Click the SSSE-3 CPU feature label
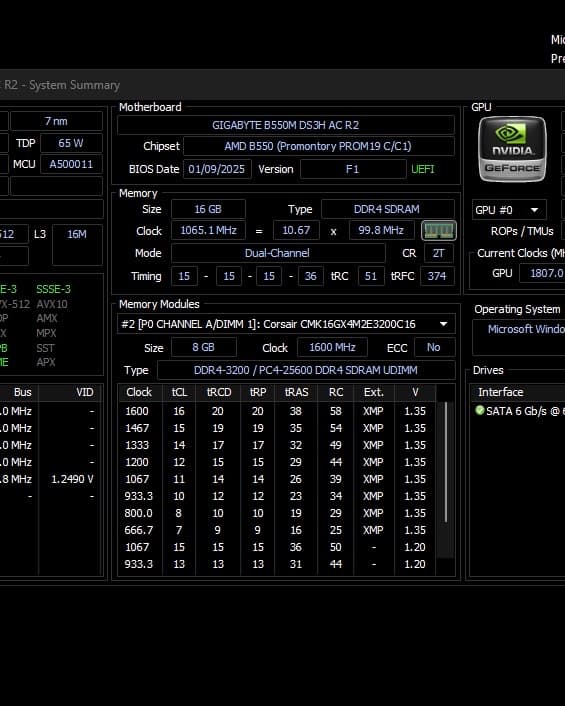This screenshot has height=706, width=565. [54, 289]
